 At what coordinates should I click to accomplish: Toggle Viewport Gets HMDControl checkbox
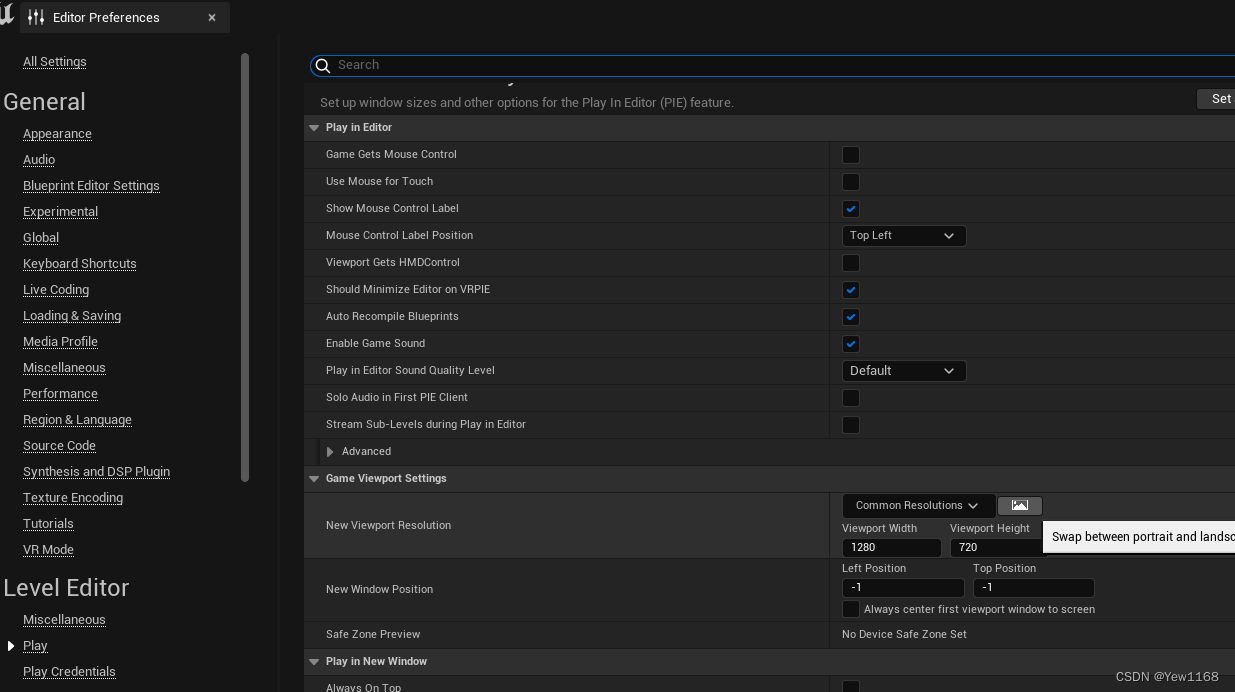tap(851, 263)
